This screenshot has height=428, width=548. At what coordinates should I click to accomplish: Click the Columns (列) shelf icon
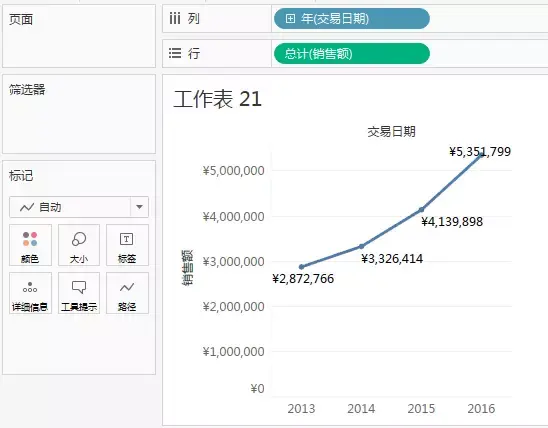pyautogui.click(x=175, y=19)
